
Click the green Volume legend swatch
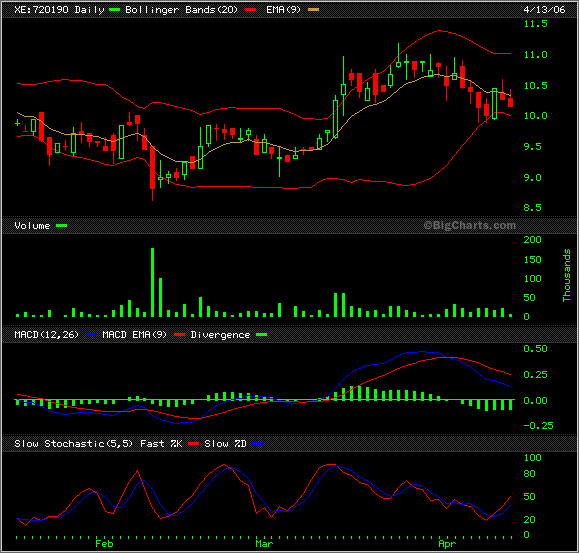[x=61, y=226]
